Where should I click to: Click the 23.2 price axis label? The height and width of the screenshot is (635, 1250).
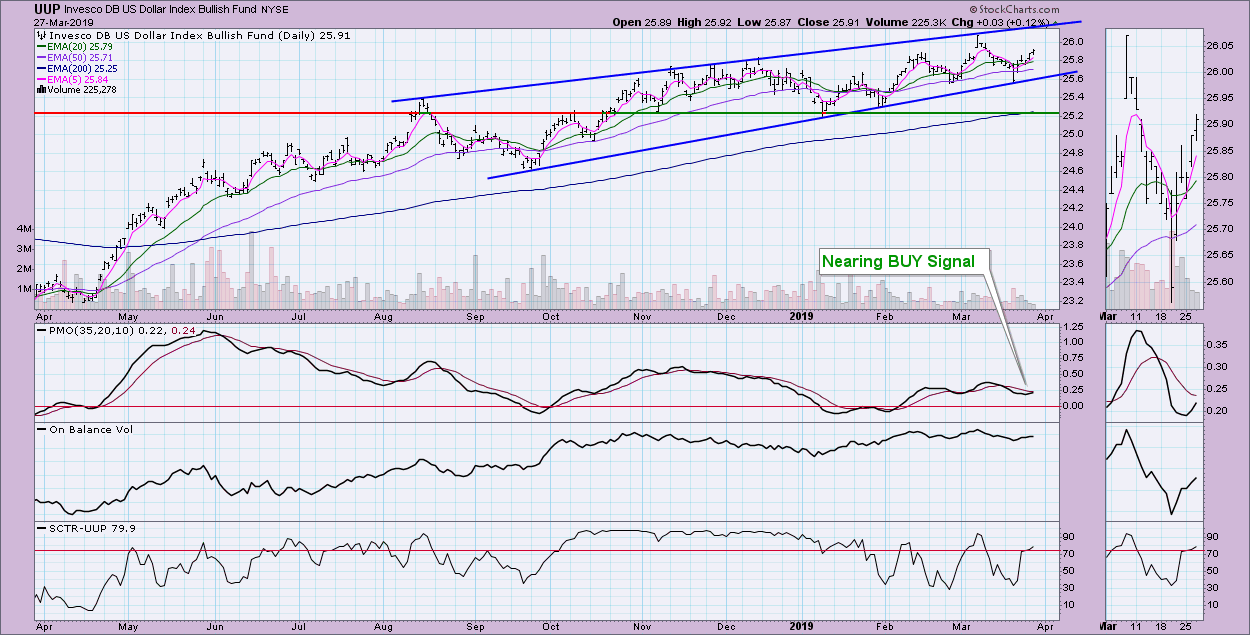pos(1073,301)
